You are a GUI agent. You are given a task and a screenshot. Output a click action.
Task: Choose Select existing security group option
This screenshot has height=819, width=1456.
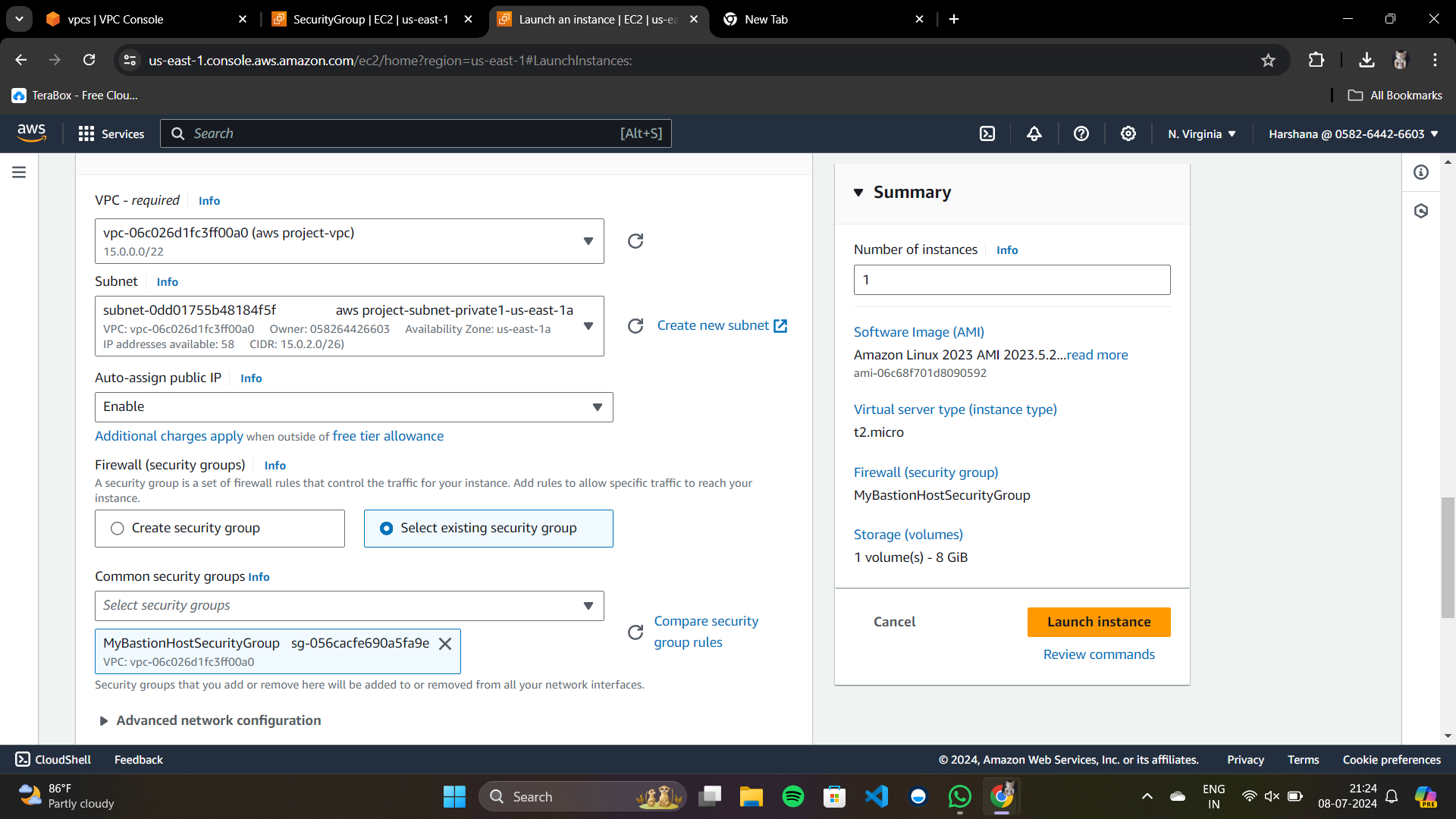point(387,529)
